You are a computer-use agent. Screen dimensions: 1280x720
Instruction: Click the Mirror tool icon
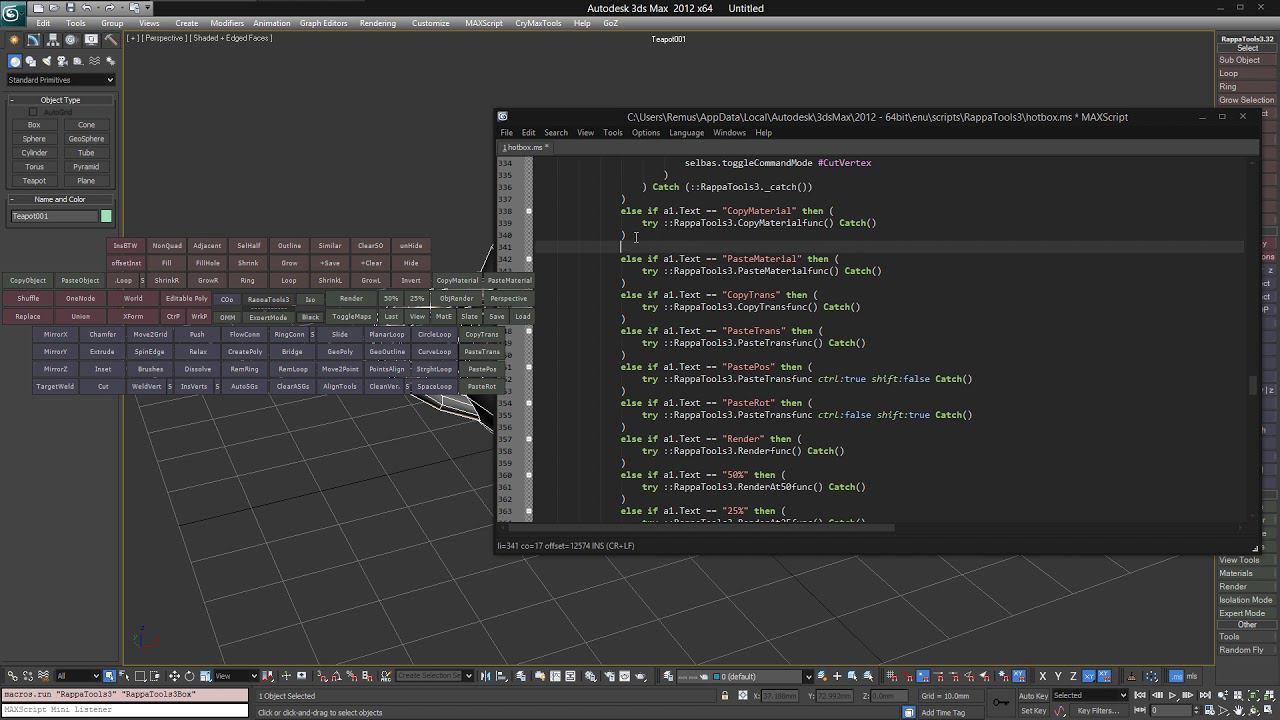click(x=485, y=676)
